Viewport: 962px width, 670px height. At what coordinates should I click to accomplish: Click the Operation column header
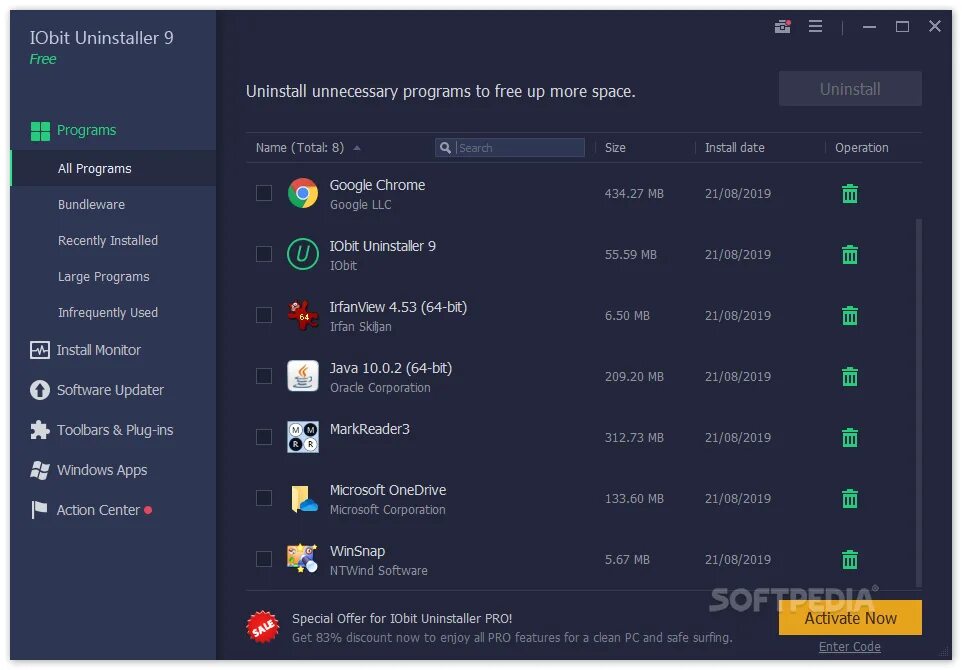coord(861,148)
